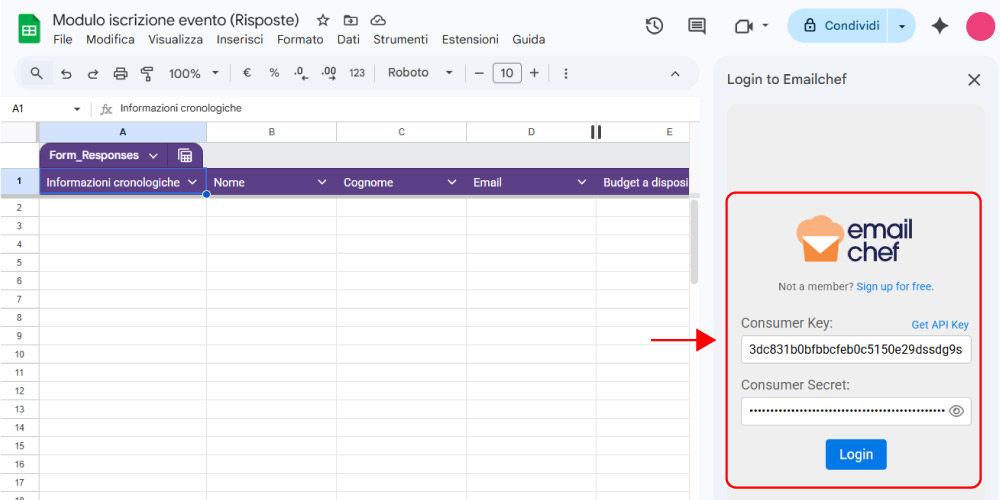1000x500 pixels.
Task: Click the redo arrow icon
Action: click(93, 73)
